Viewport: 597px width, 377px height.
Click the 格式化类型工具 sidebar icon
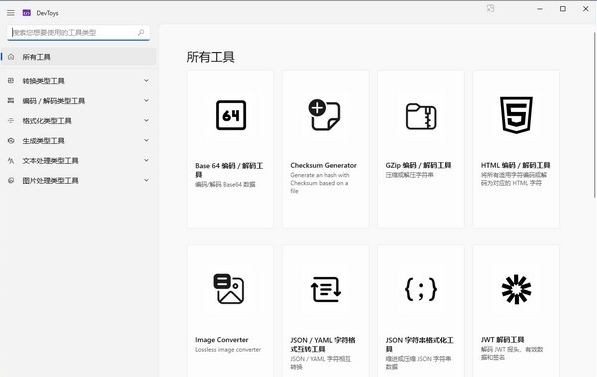point(11,121)
